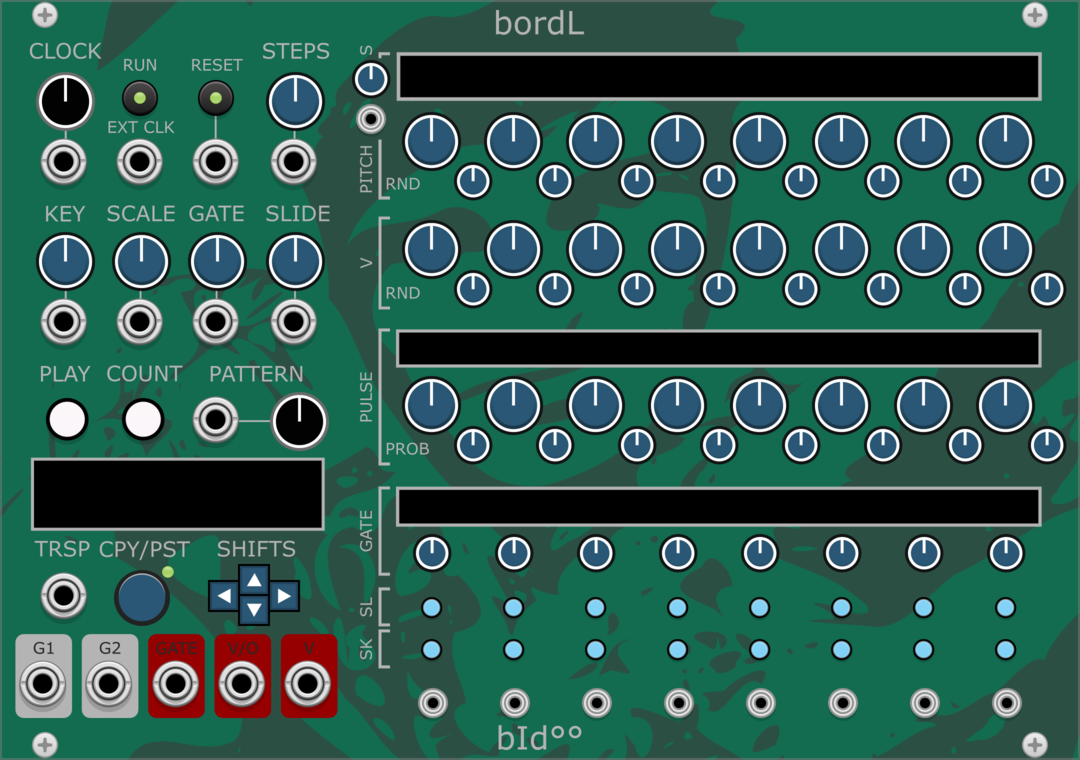The image size is (1080, 760).
Task: Click the PULSE section black display
Action: point(718,348)
